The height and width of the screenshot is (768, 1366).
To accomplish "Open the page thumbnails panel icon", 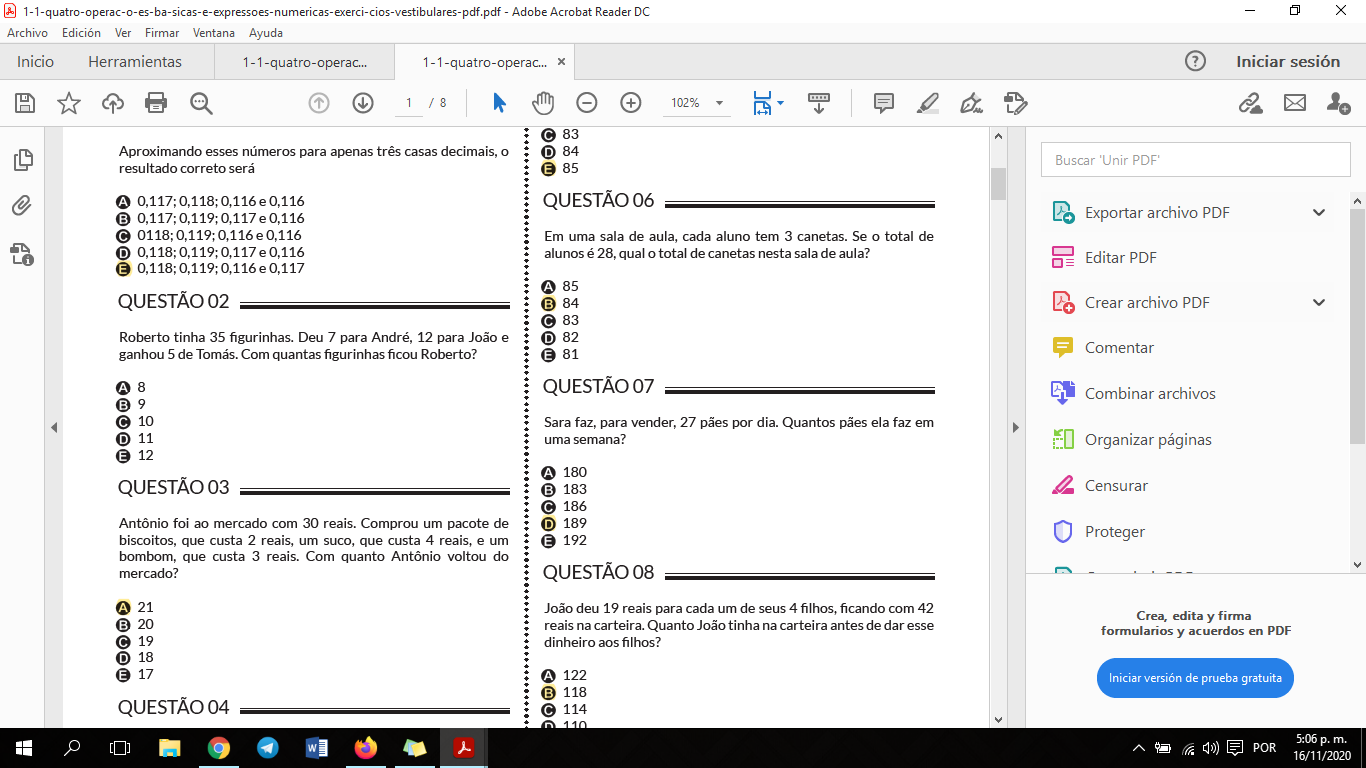I will [22, 160].
